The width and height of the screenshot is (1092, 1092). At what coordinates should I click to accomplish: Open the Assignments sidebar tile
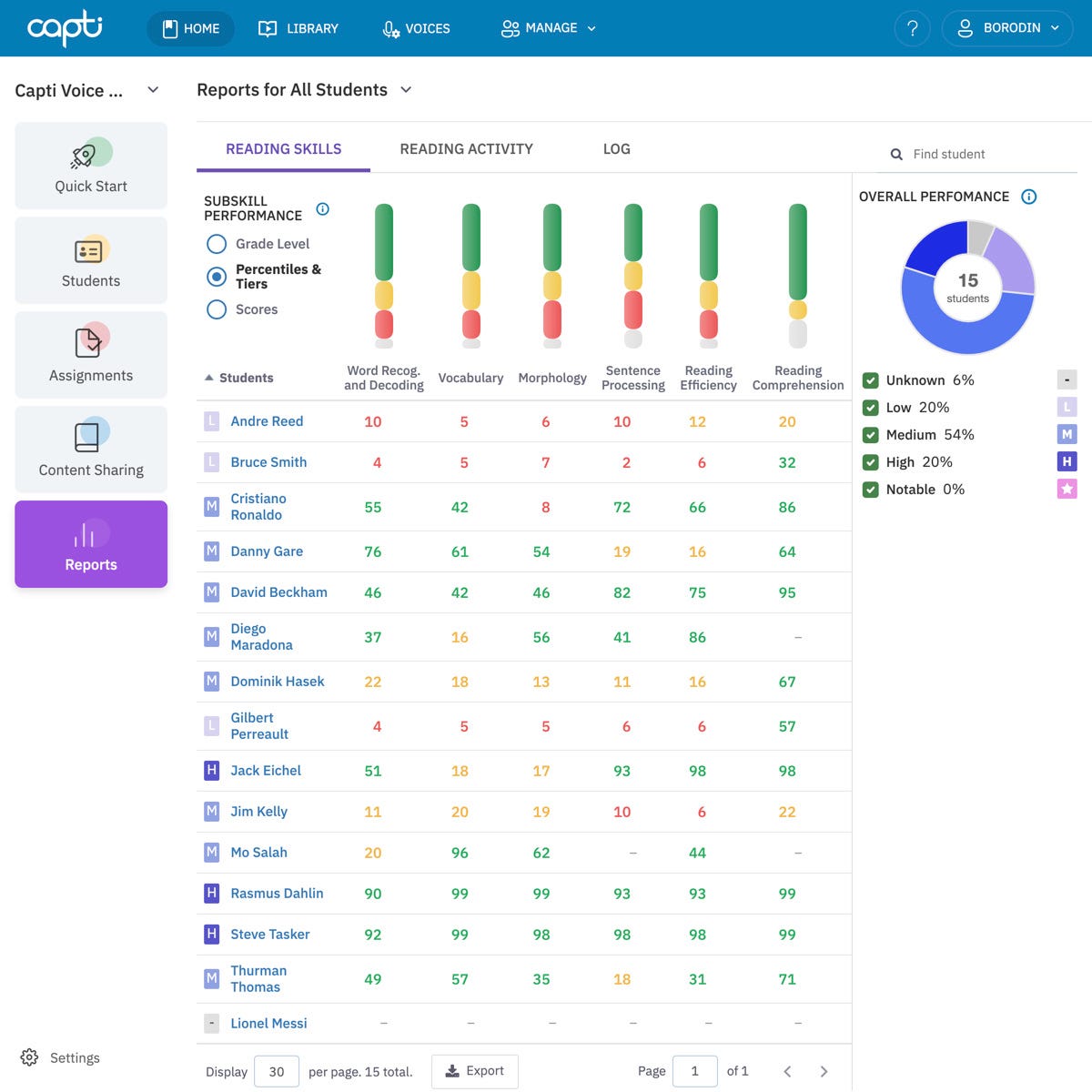91,355
